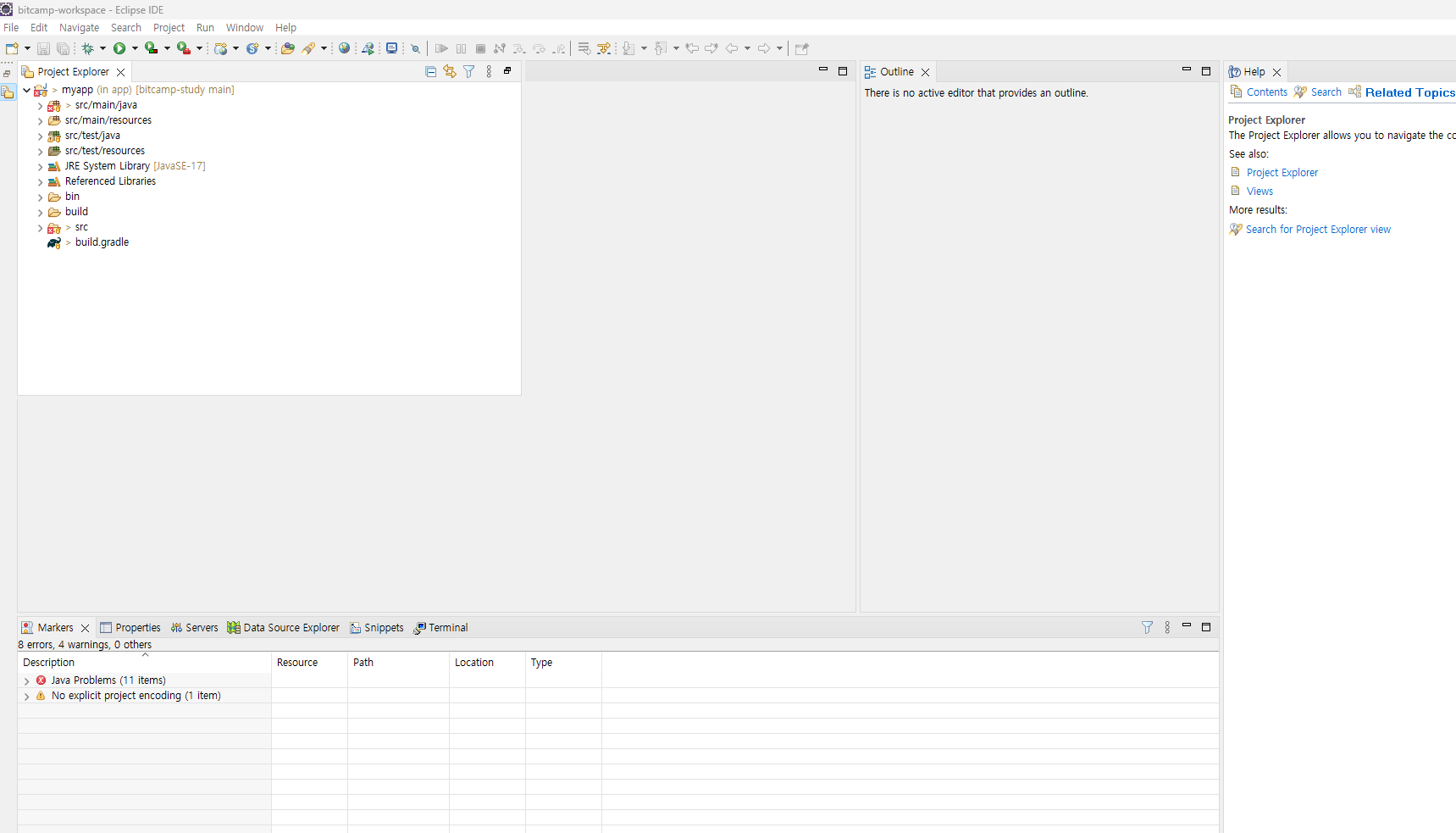Open the Run configurations dropdown arrow
The width and height of the screenshot is (1456, 833).
coord(135,48)
